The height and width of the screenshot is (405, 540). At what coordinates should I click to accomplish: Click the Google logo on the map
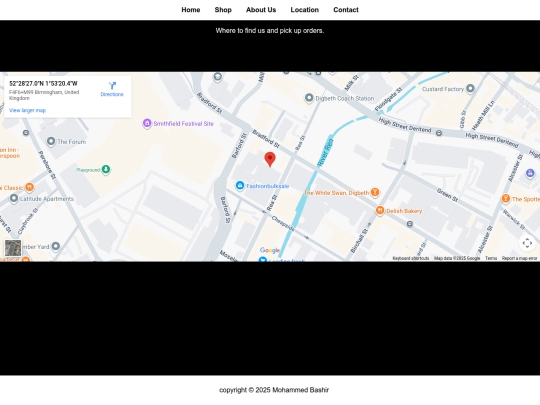[270, 250]
